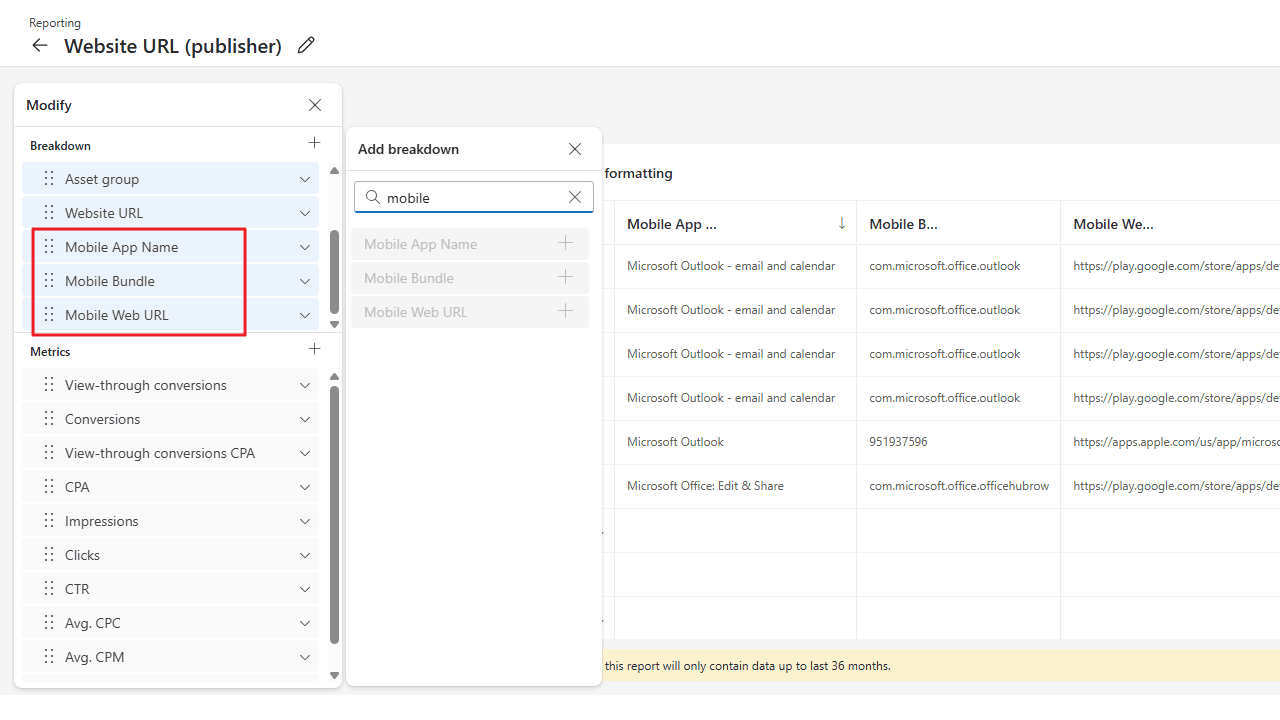1280x720 pixels.
Task: Grab Clicks drag handle
Action: point(49,555)
